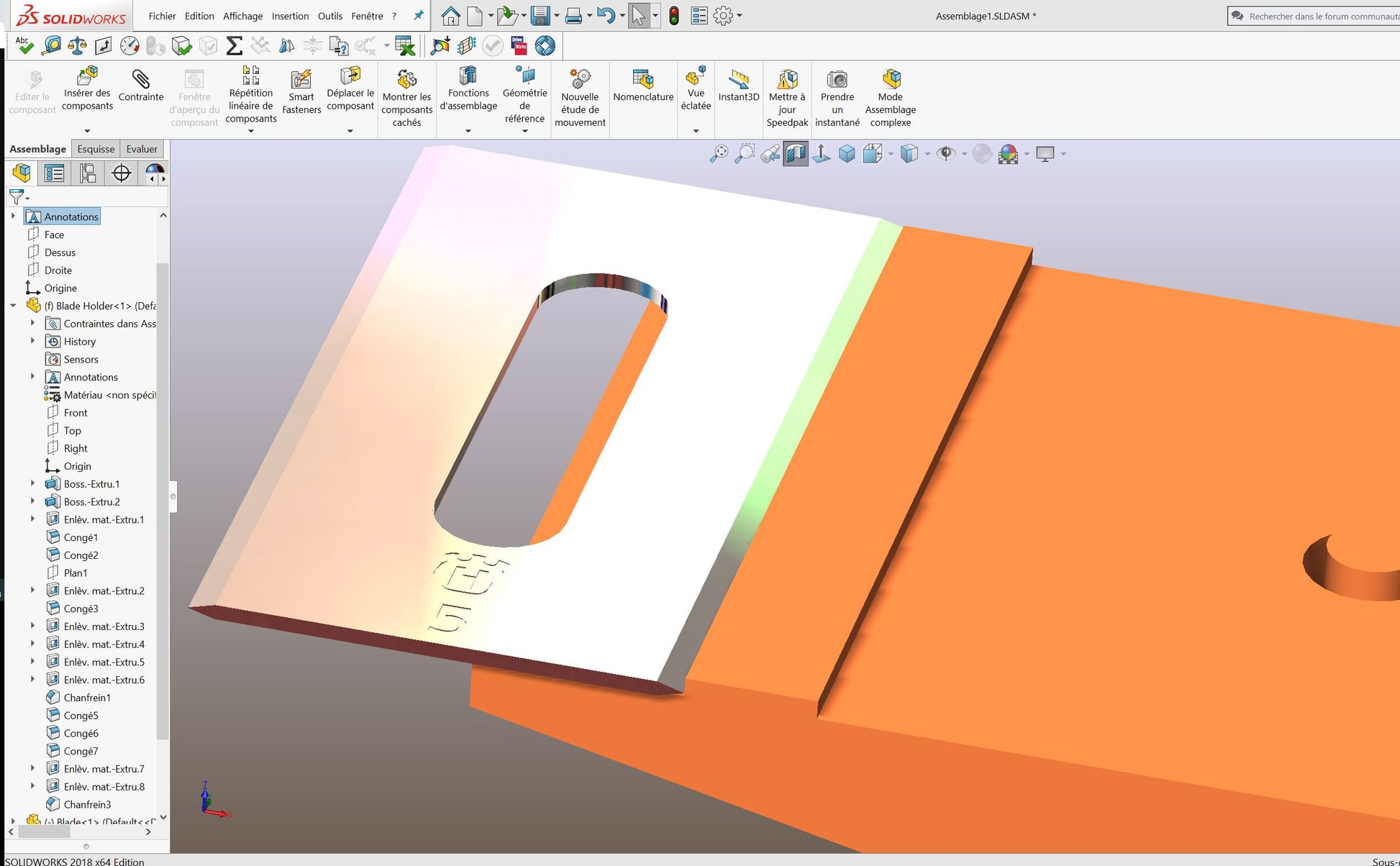Click the rebuild traffic light icon
Image resolution: width=1400 pixels, height=866 pixels.
(674, 16)
